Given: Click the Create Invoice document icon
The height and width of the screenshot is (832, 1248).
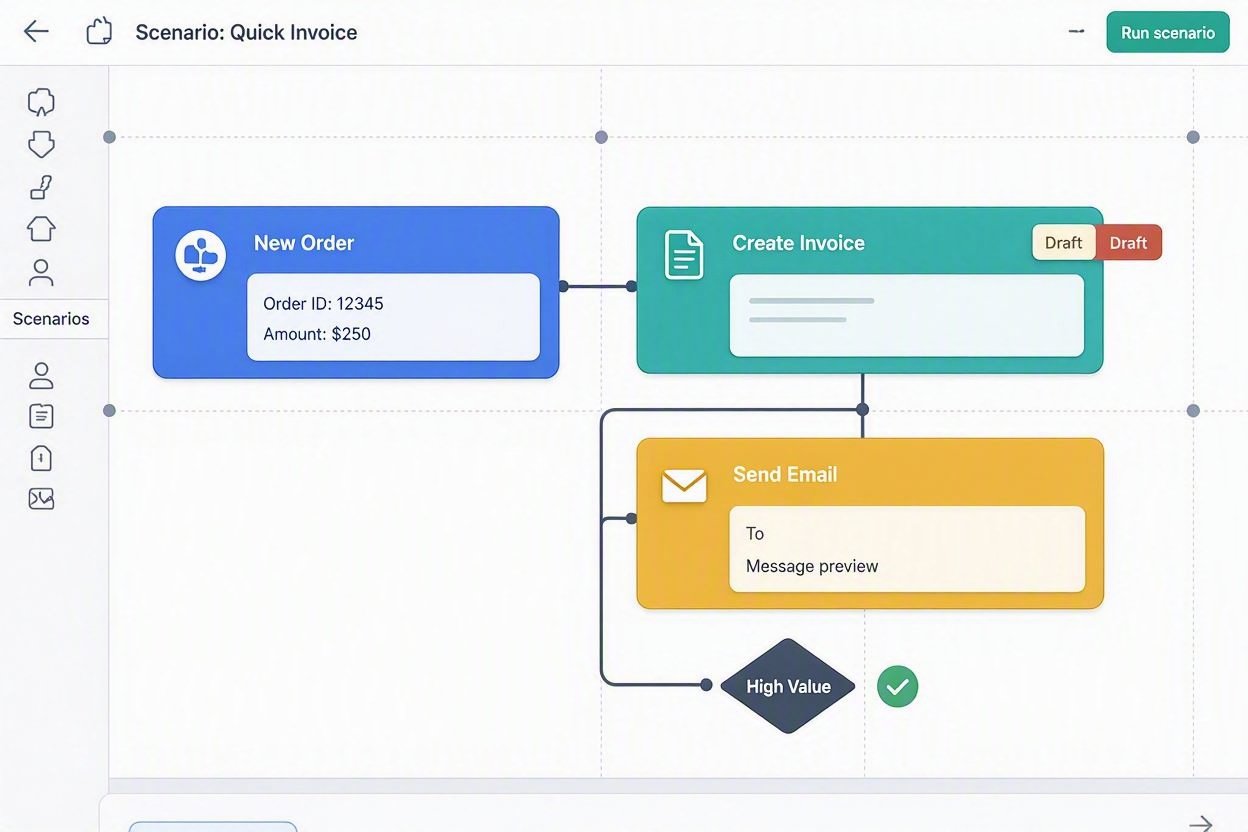Looking at the screenshot, I should [684, 255].
